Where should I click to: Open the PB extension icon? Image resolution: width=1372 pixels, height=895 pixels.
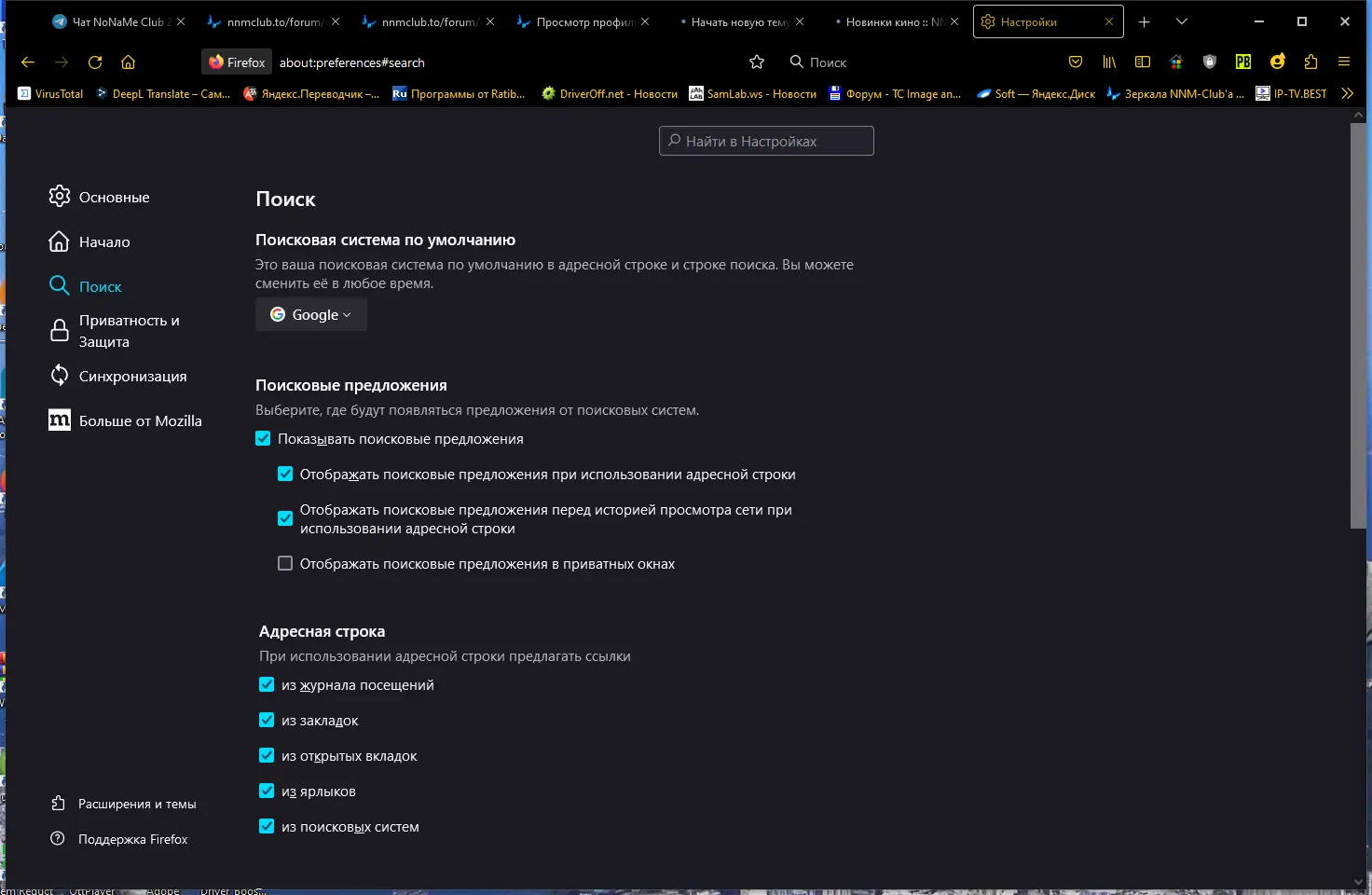(x=1243, y=62)
